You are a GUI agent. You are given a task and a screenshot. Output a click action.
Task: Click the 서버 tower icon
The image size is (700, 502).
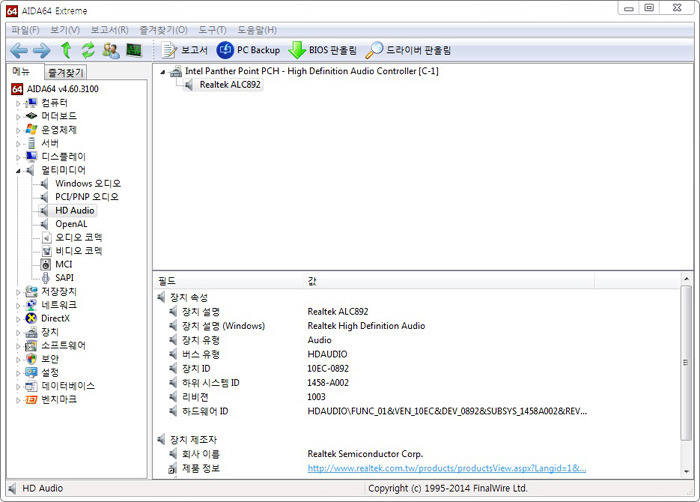[x=31, y=143]
